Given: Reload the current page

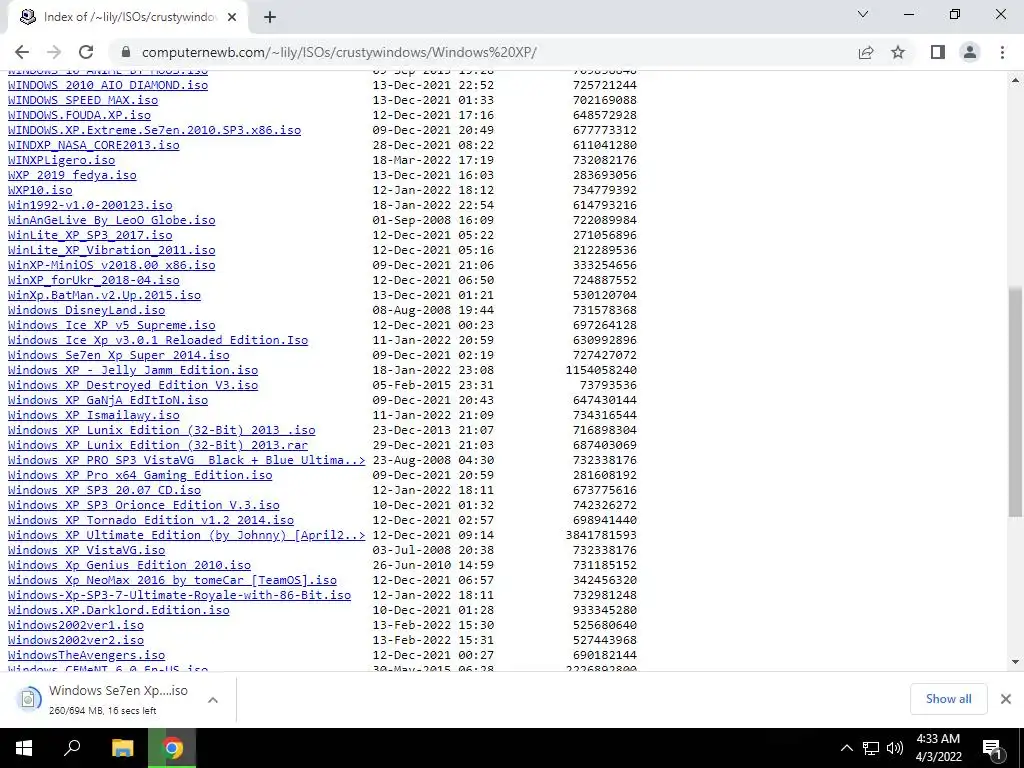Looking at the screenshot, I should pos(86,52).
